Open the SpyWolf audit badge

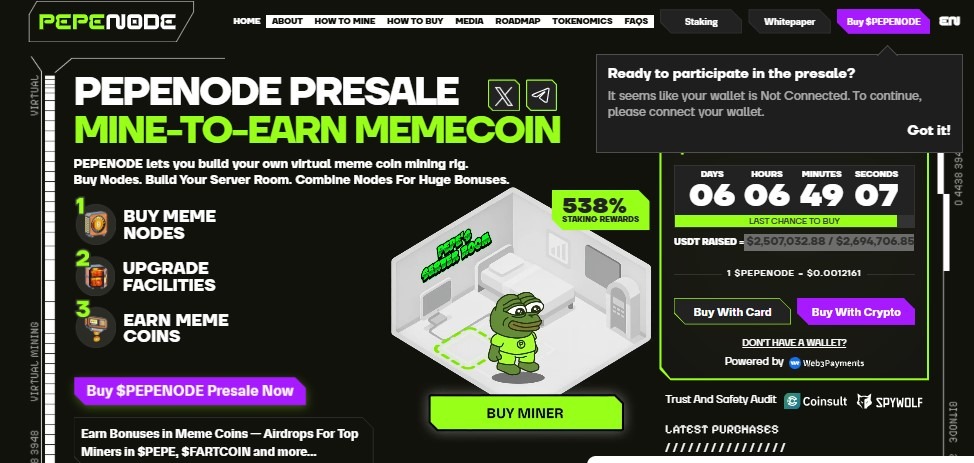click(x=890, y=401)
